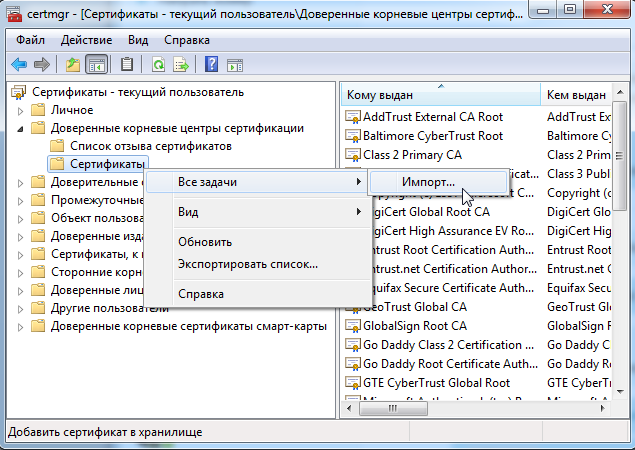Click the horizontal scrollbar thumb

point(393,408)
